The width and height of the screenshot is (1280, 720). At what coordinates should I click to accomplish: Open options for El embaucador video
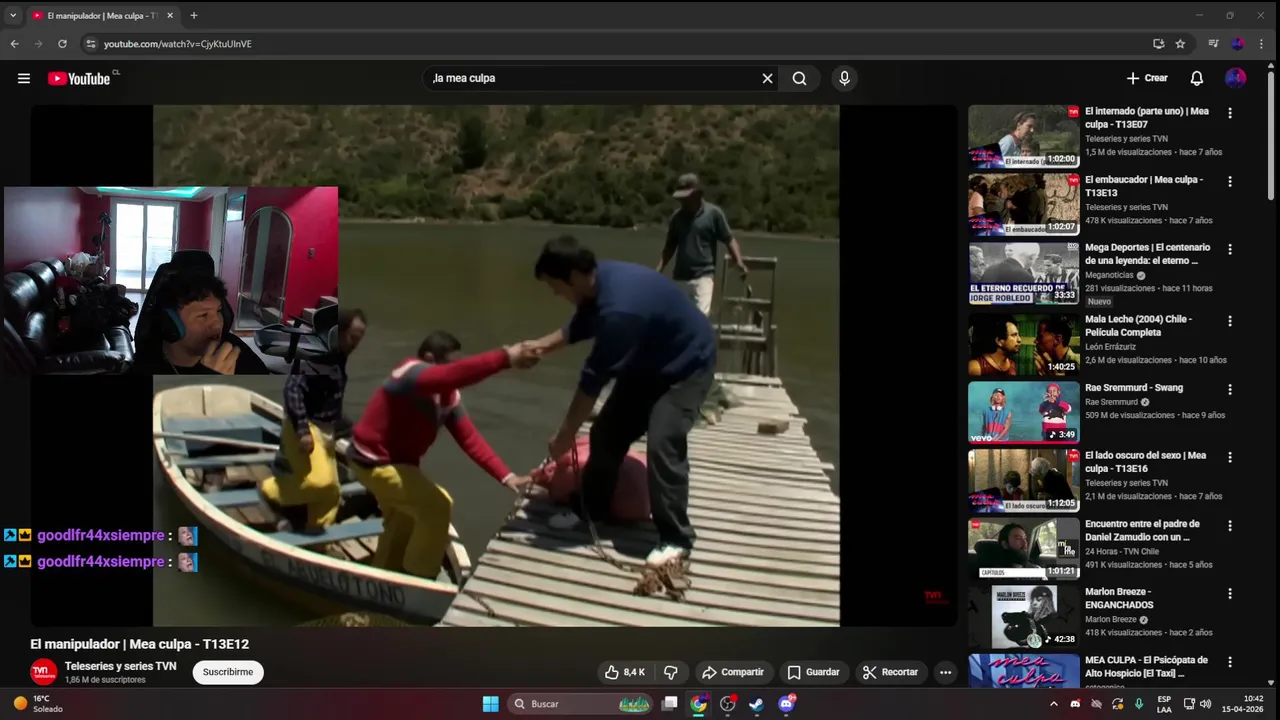click(x=1230, y=181)
